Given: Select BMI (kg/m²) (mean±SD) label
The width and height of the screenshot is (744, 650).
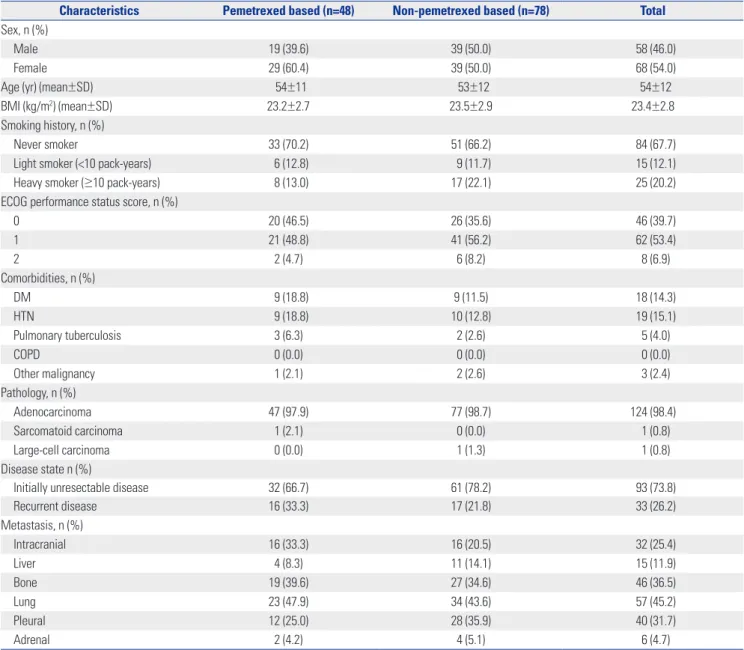Looking at the screenshot, I should pyautogui.click(x=56, y=106).
